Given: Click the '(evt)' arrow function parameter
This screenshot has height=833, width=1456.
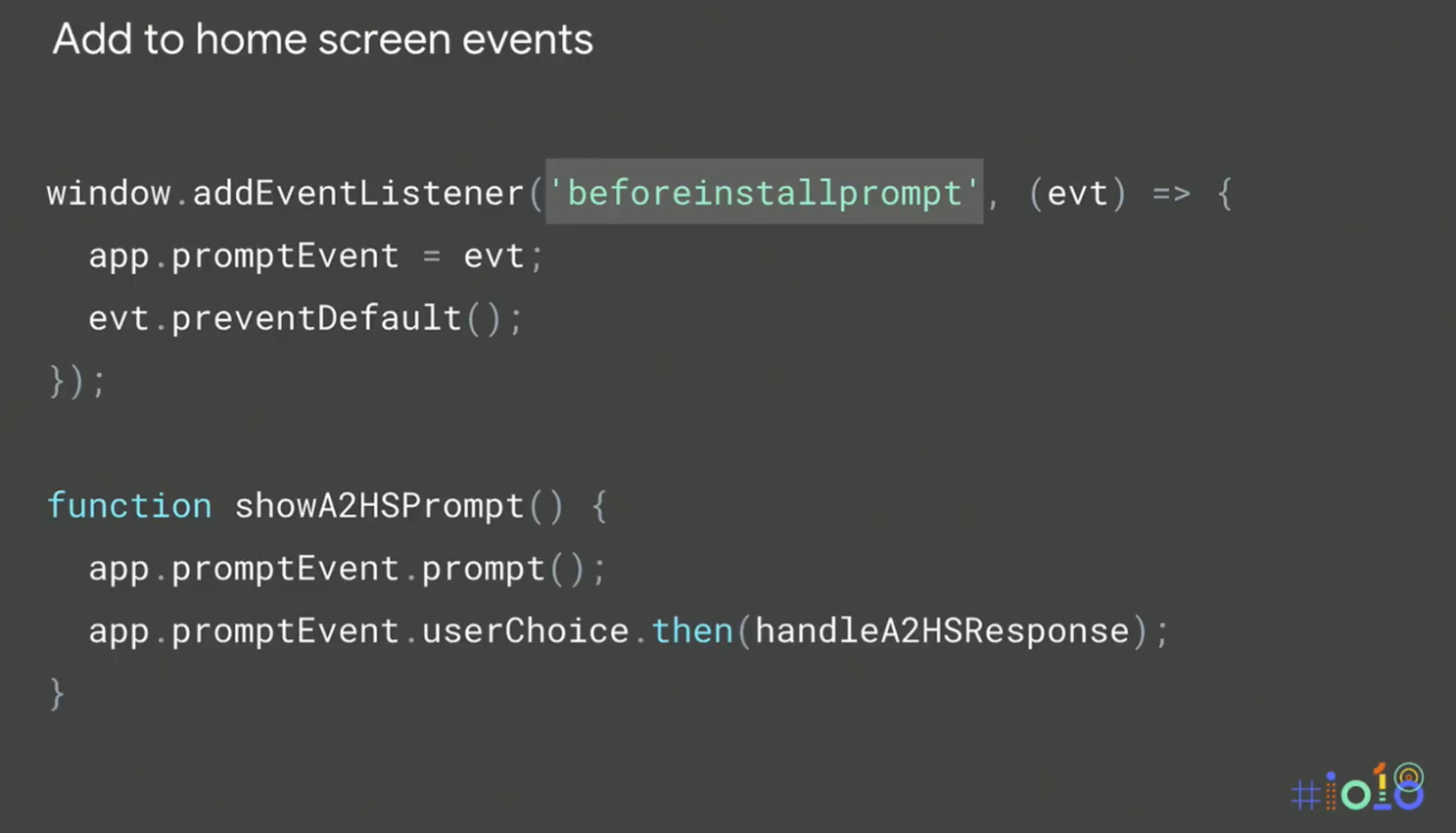Looking at the screenshot, I should click(x=1078, y=193).
